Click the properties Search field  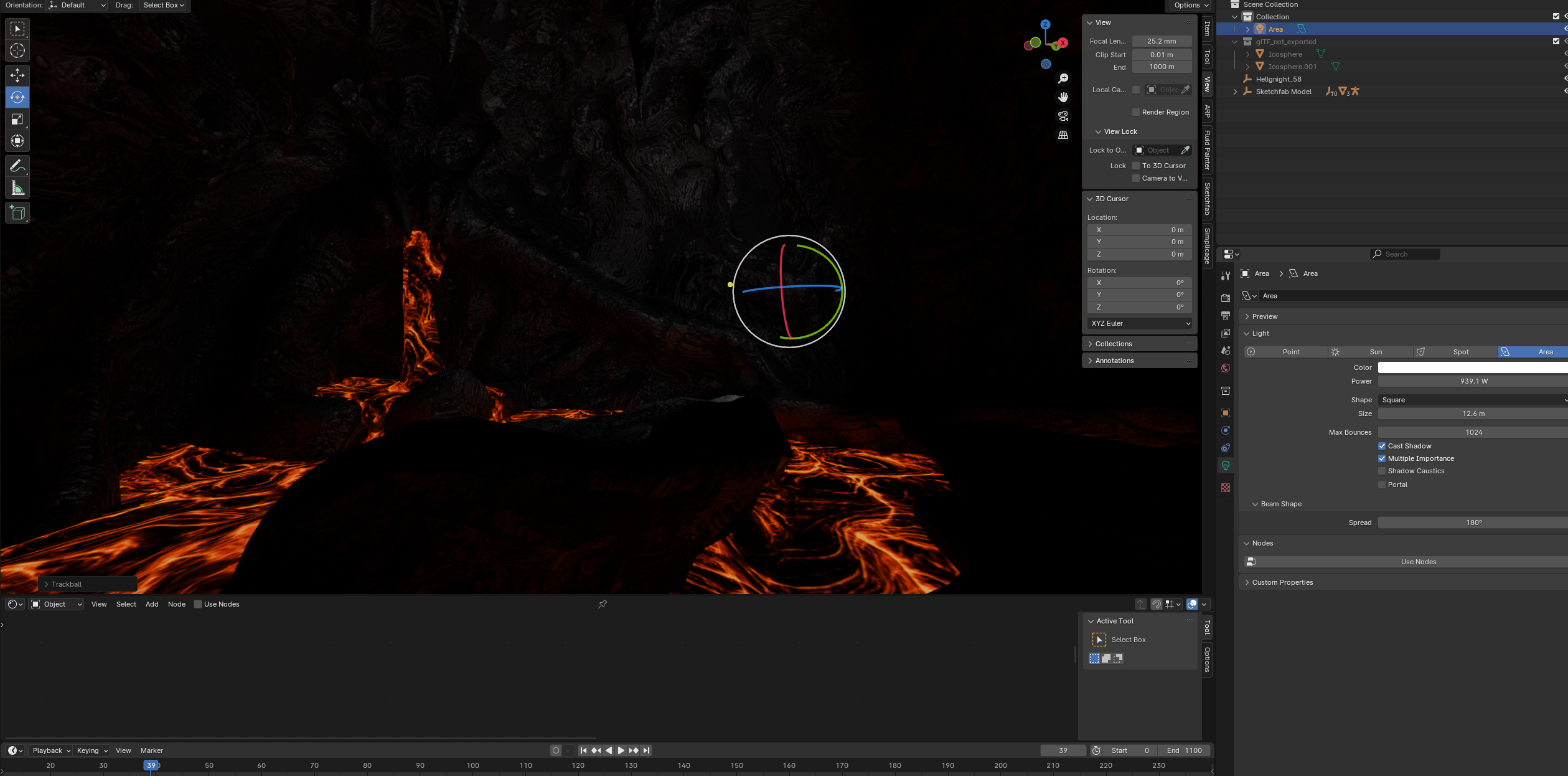(1405, 254)
